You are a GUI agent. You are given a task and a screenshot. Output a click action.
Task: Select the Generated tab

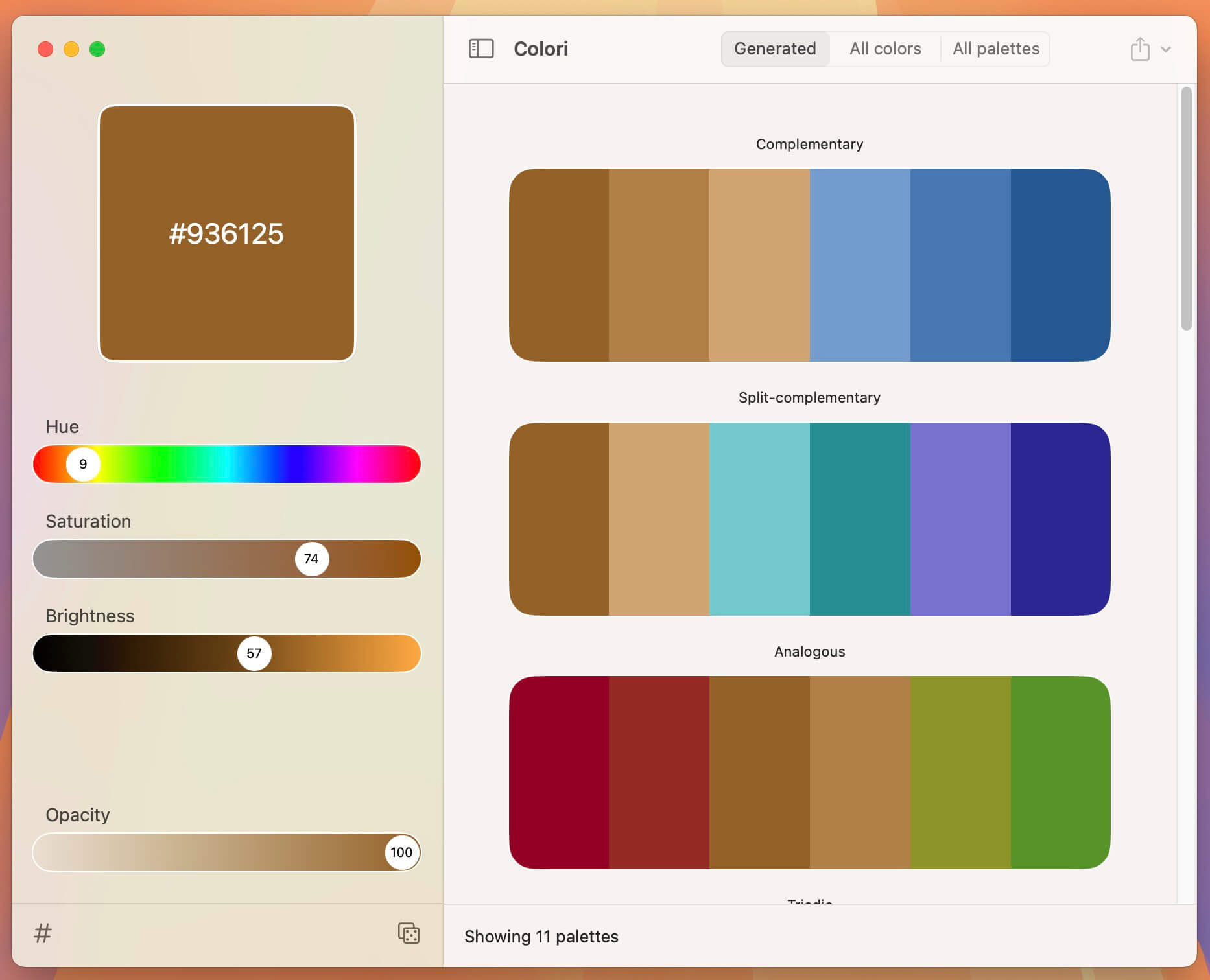[x=775, y=49]
